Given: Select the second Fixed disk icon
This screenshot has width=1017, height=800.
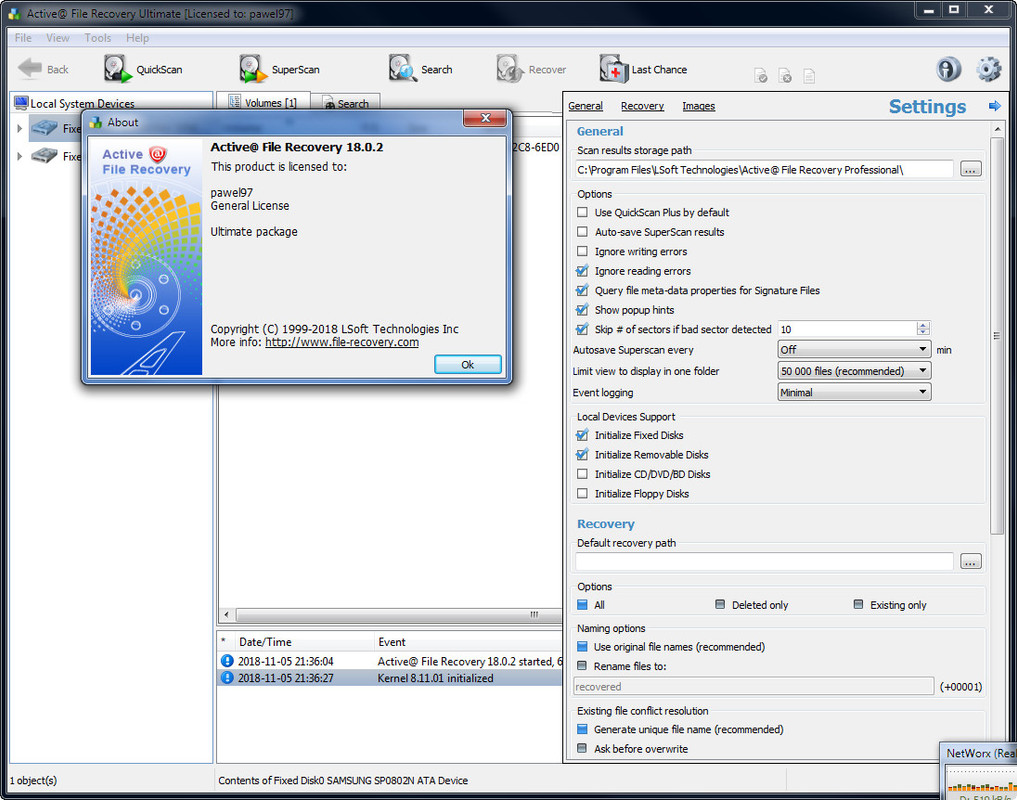Looking at the screenshot, I should point(45,156).
